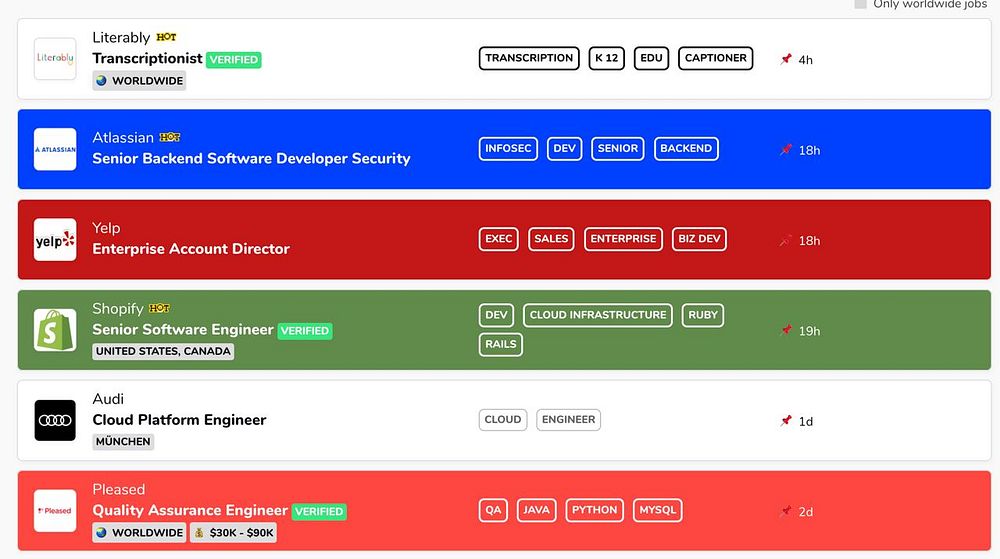Open the Cloud Platform Engineer job
1000x559 pixels.
pyautogui.click(x=179, y=420)
